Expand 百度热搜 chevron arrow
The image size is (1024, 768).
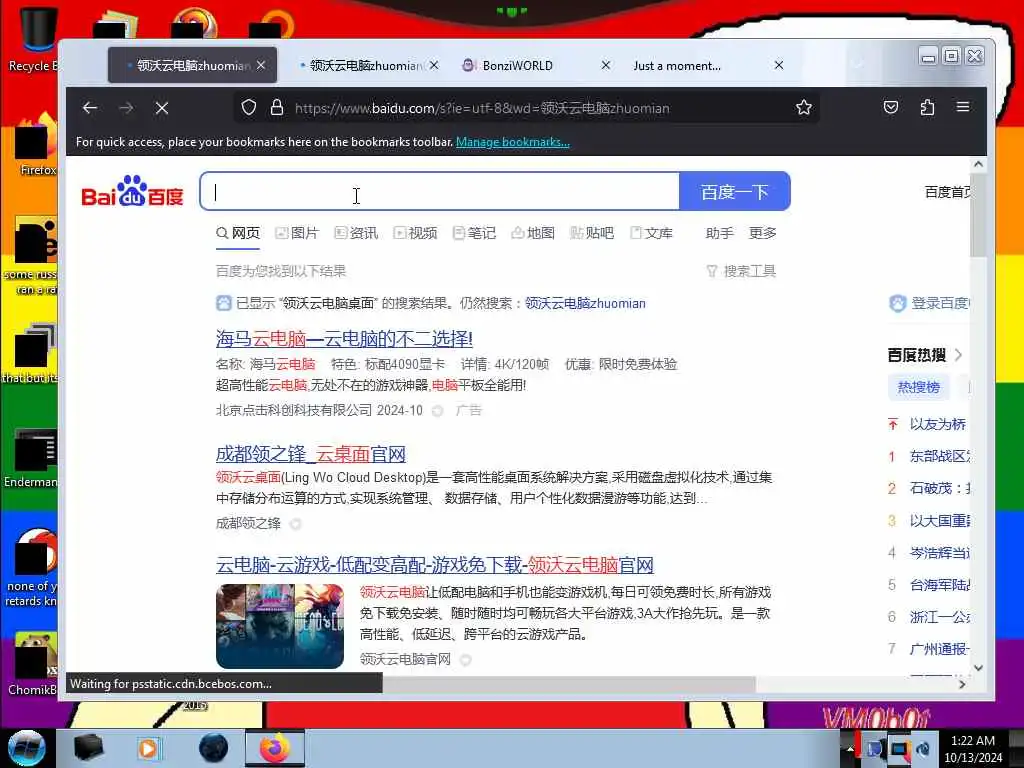(958, 355)
